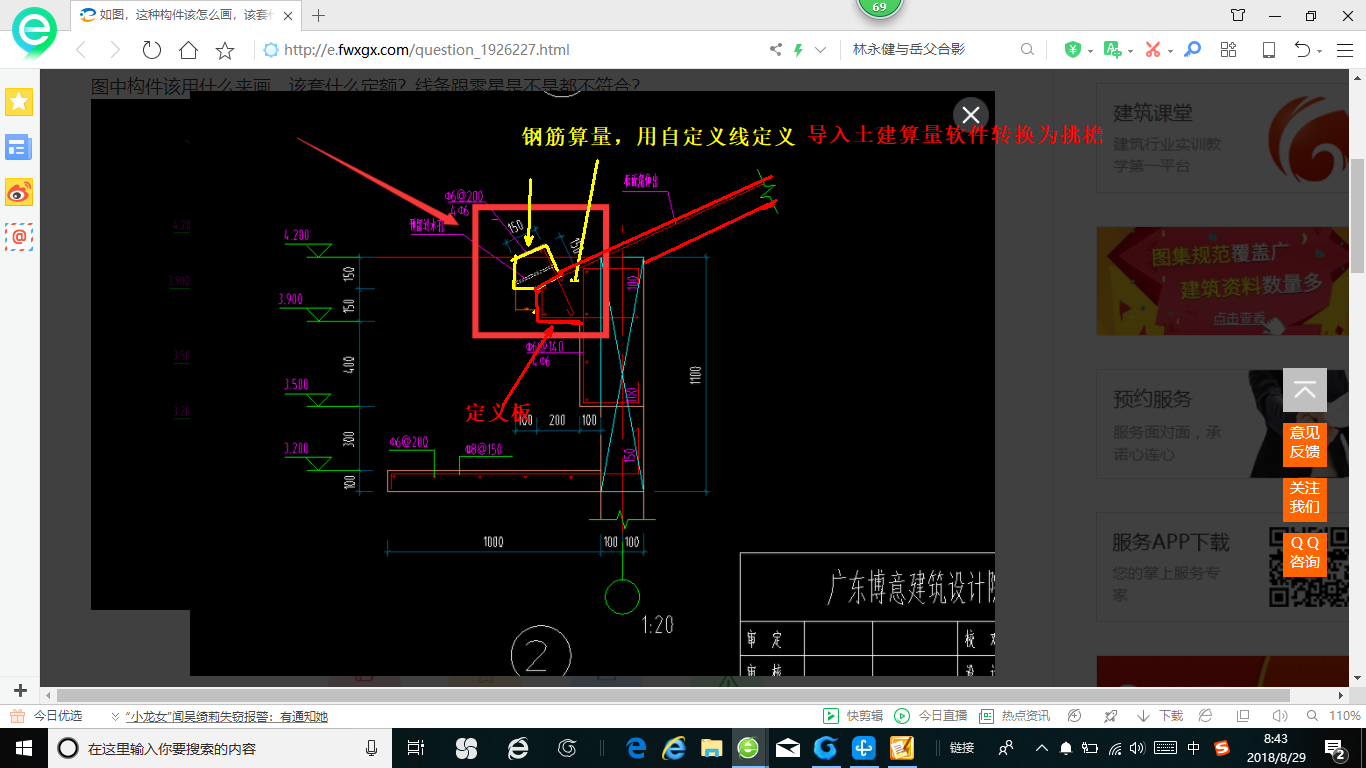The height and width of the screenshot is (768, 1366).
Task: Open the green shield payment protection icon
Action: point(1072,49)
